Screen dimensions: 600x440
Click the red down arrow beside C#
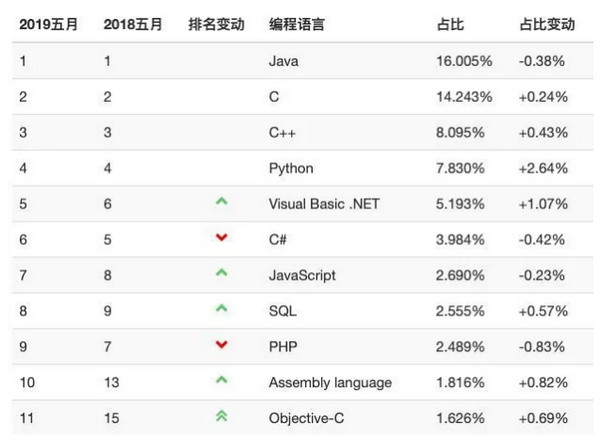click(222, 239)
